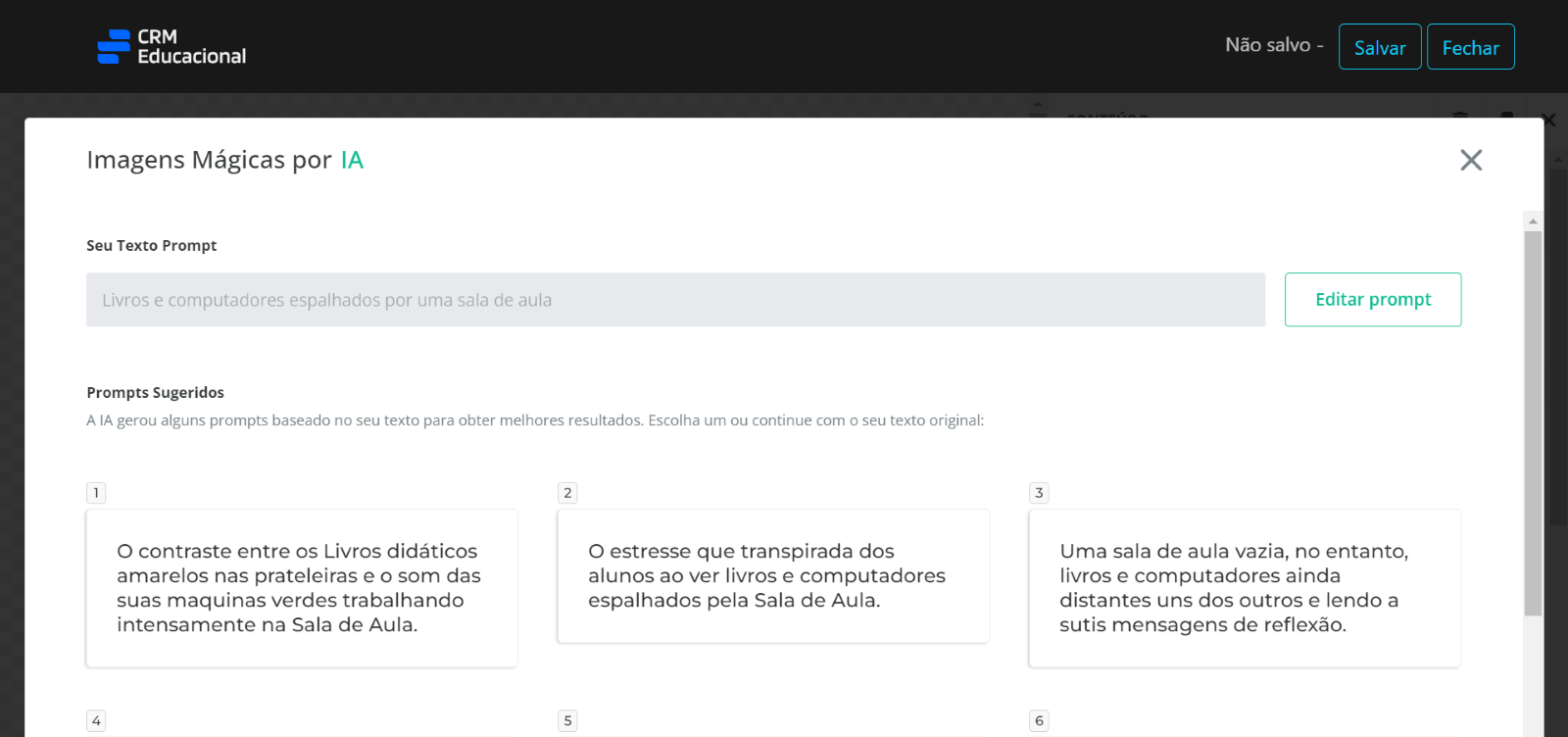1568x737 pixels.
Task: Select suggested prompt card about Livros didáticos amarelos
Action: (302, 588)
